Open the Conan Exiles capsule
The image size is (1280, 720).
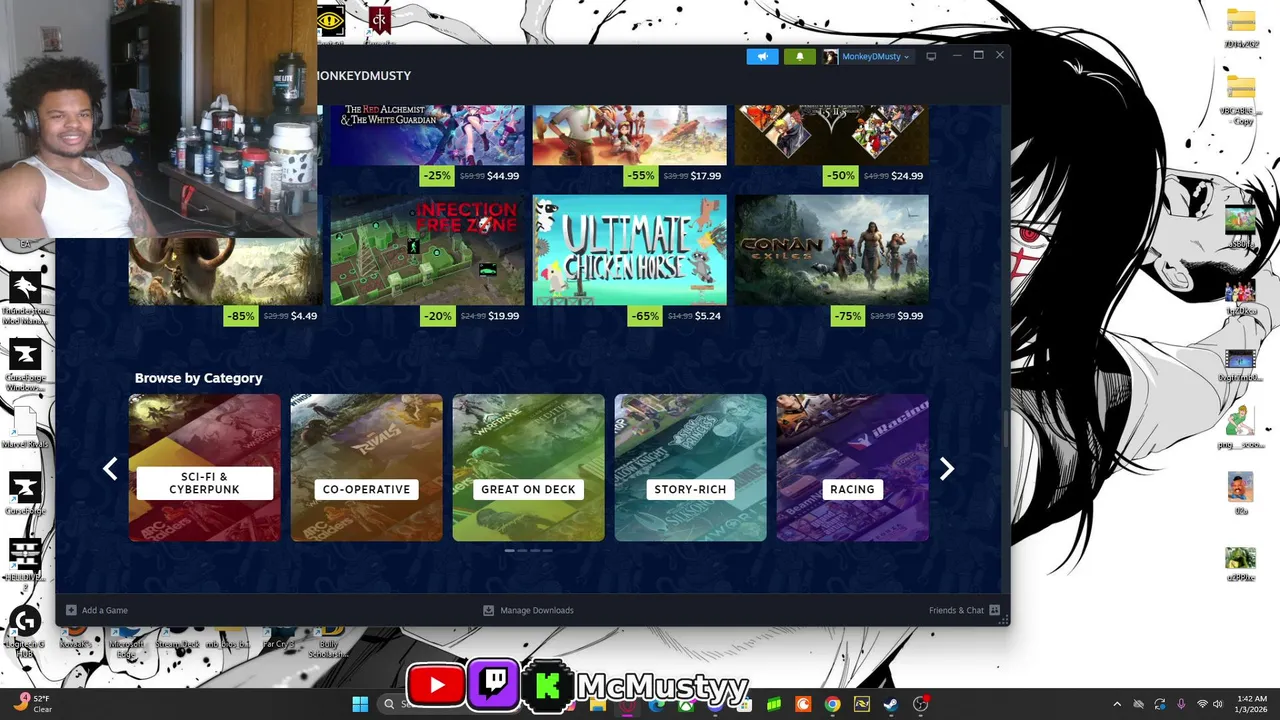(831, 249)
